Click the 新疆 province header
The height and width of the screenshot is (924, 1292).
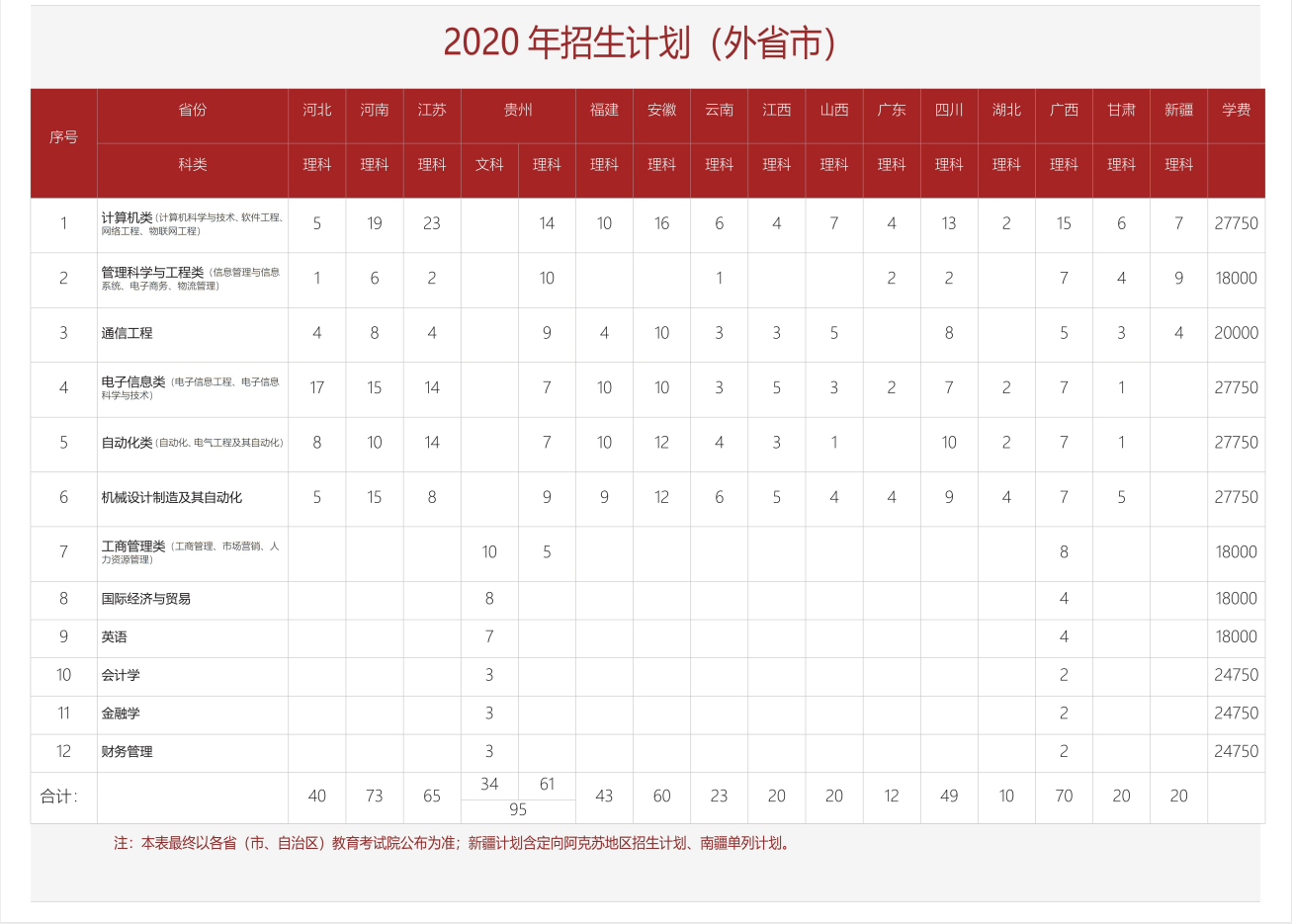pyautogui.click(x=1178, y=110)
